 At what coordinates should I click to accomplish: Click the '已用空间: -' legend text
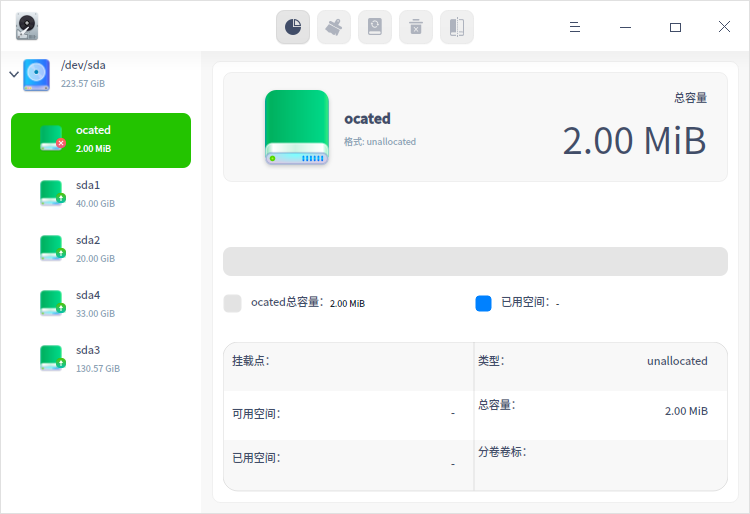(x=530, y=302)
